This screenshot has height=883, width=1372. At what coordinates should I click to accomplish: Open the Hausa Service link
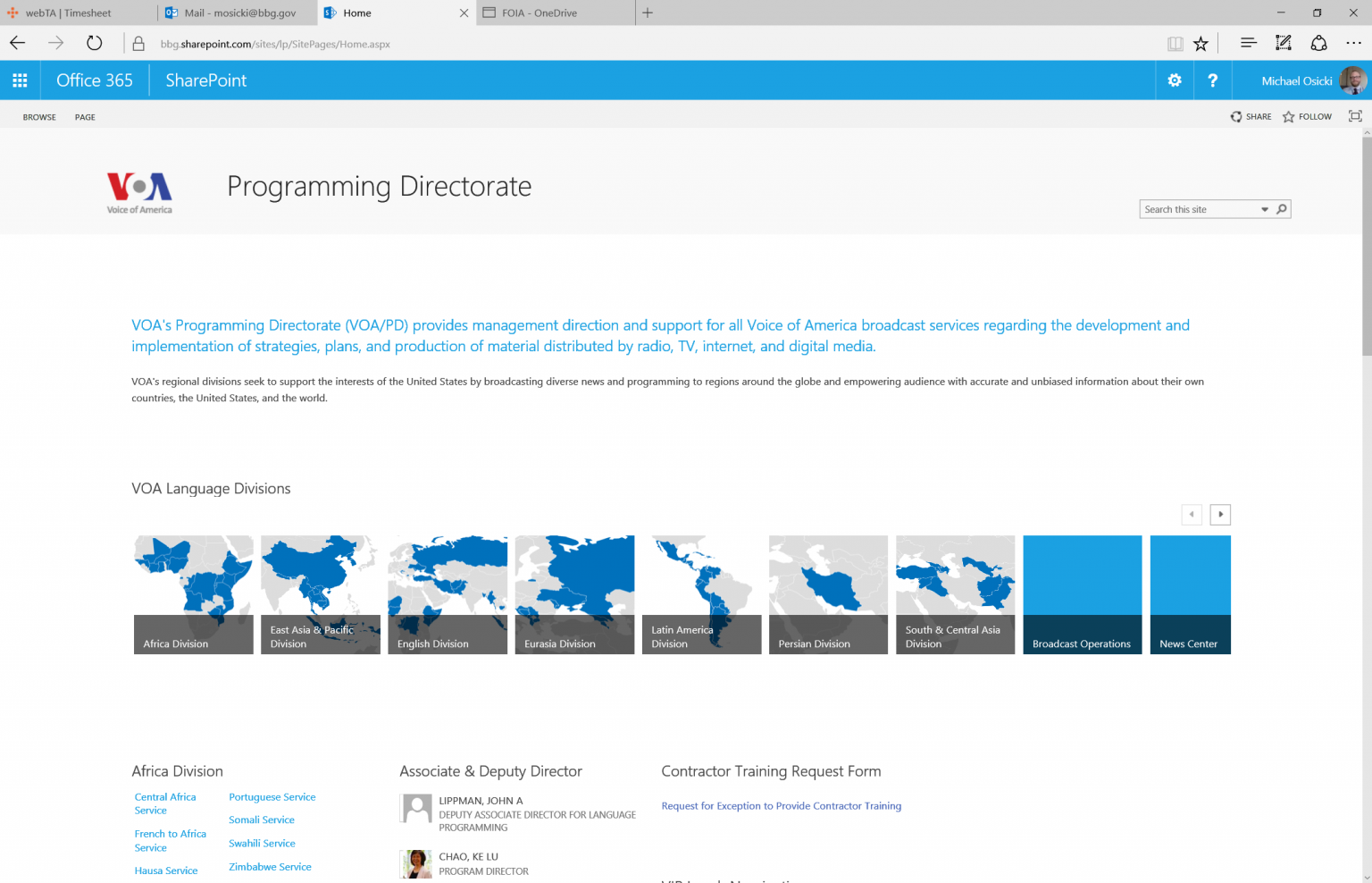point(166,870)
